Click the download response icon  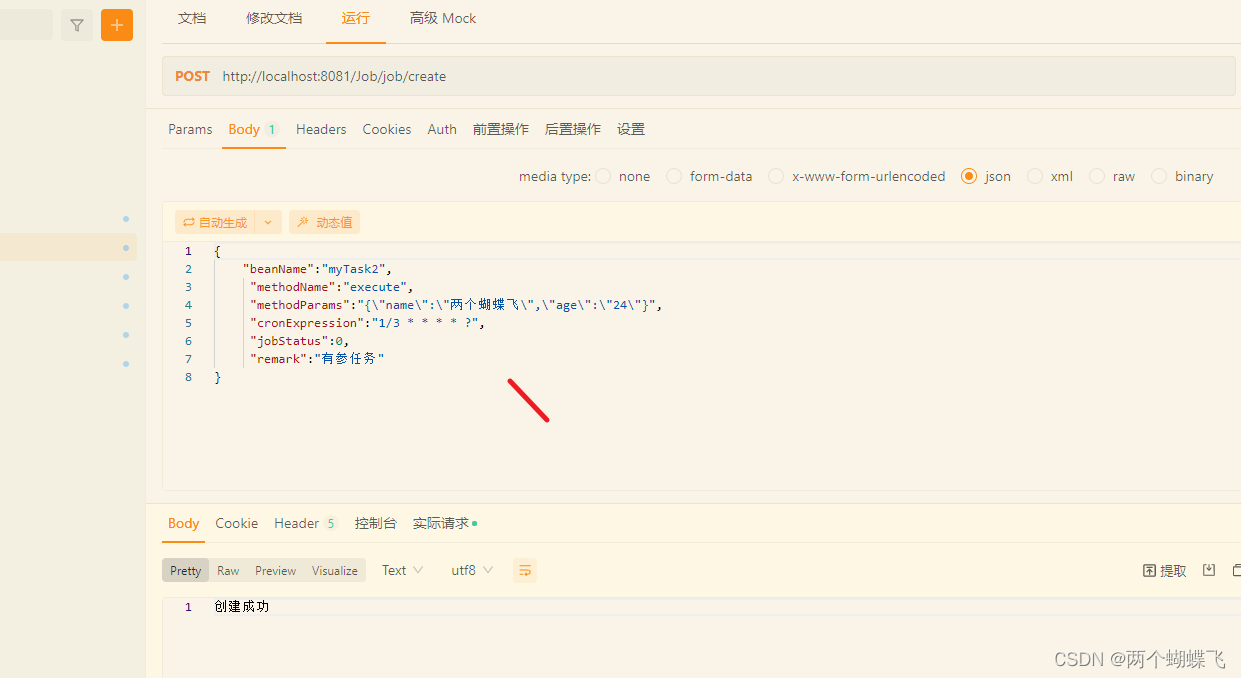1209,570
